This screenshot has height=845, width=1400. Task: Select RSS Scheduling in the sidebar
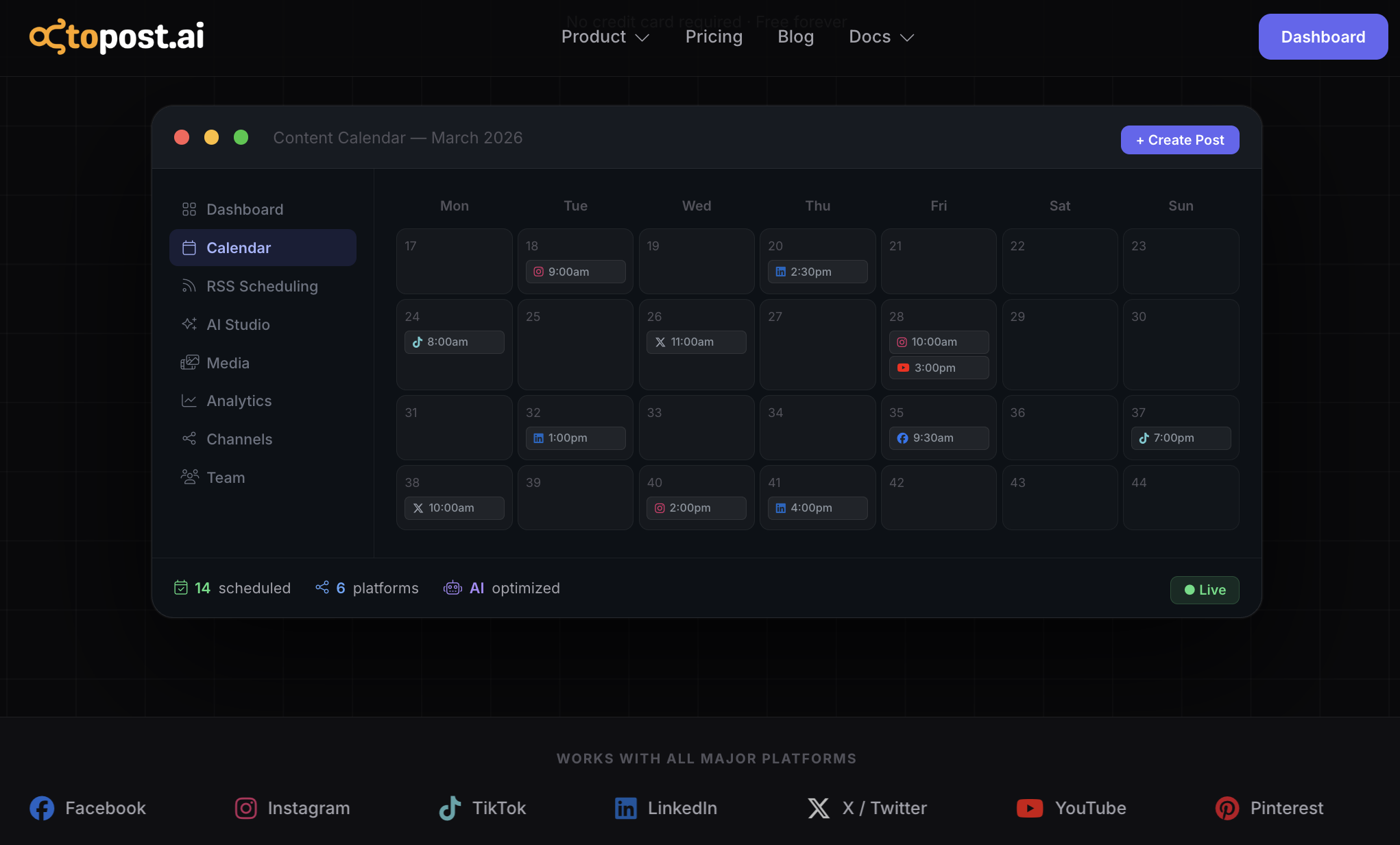pyautogui.click(x=263, y=286)
